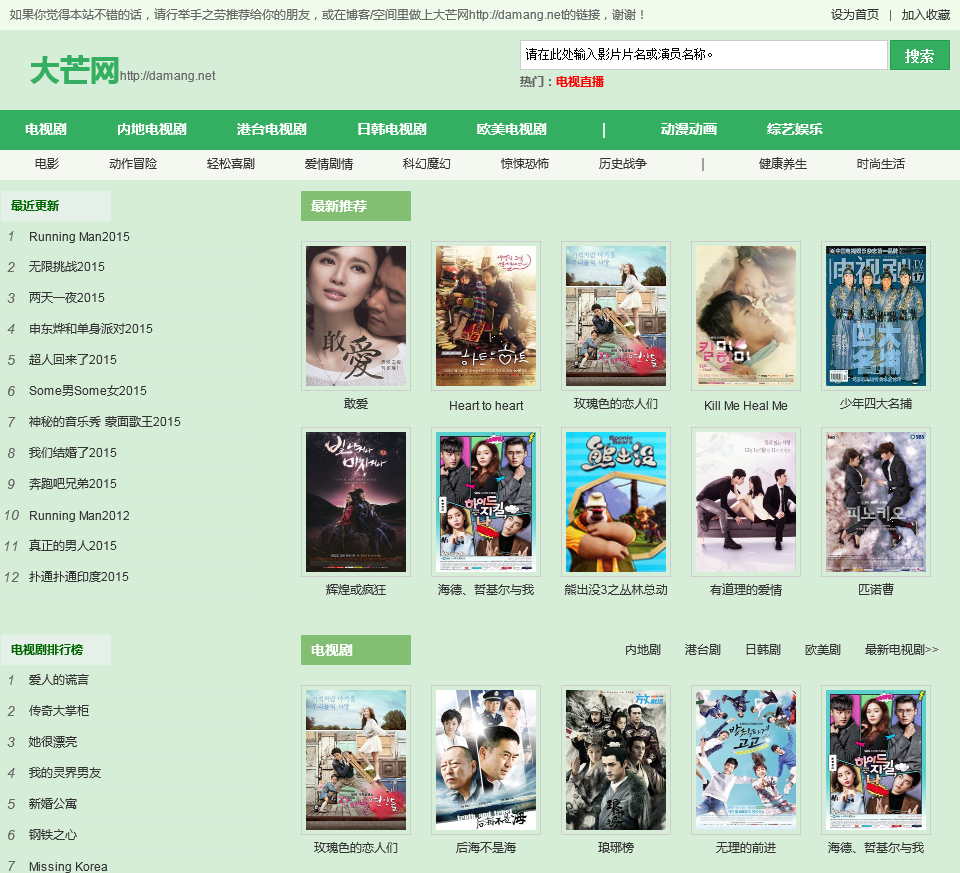The width and height of the screenshot is (960, 873).
Task: Select 爱情剧情 category
Action: pyautogui.click(x=329, y=163)
